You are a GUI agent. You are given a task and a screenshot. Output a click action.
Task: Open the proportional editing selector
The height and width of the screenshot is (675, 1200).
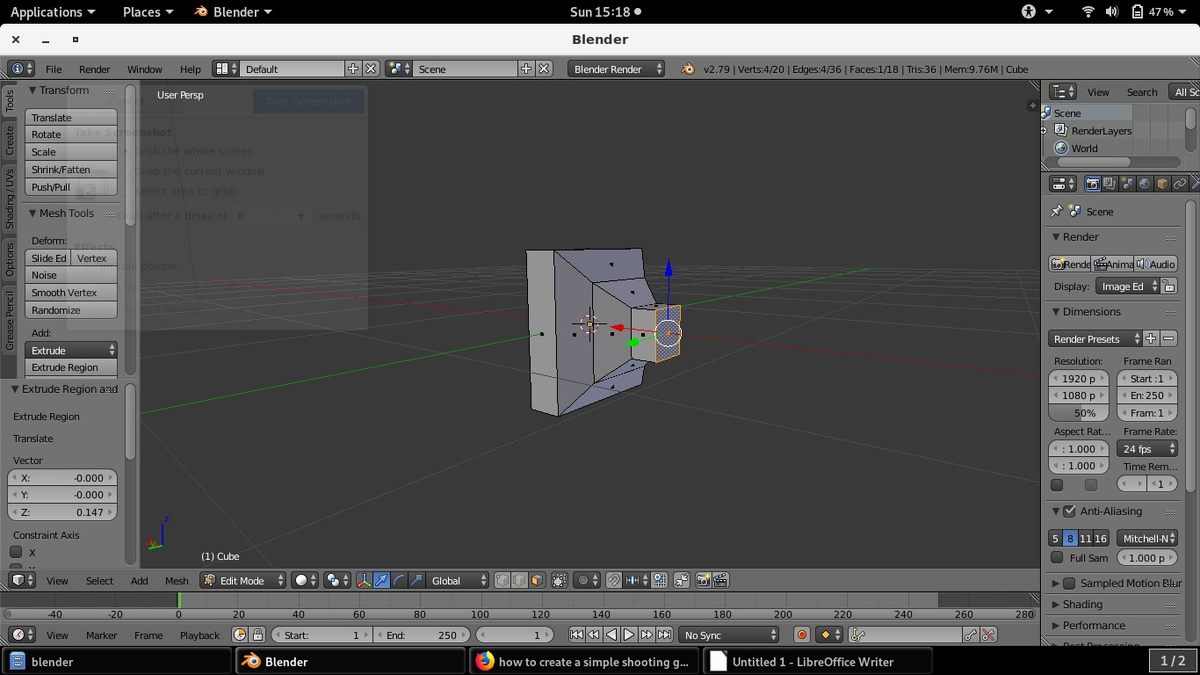[586, 580]
